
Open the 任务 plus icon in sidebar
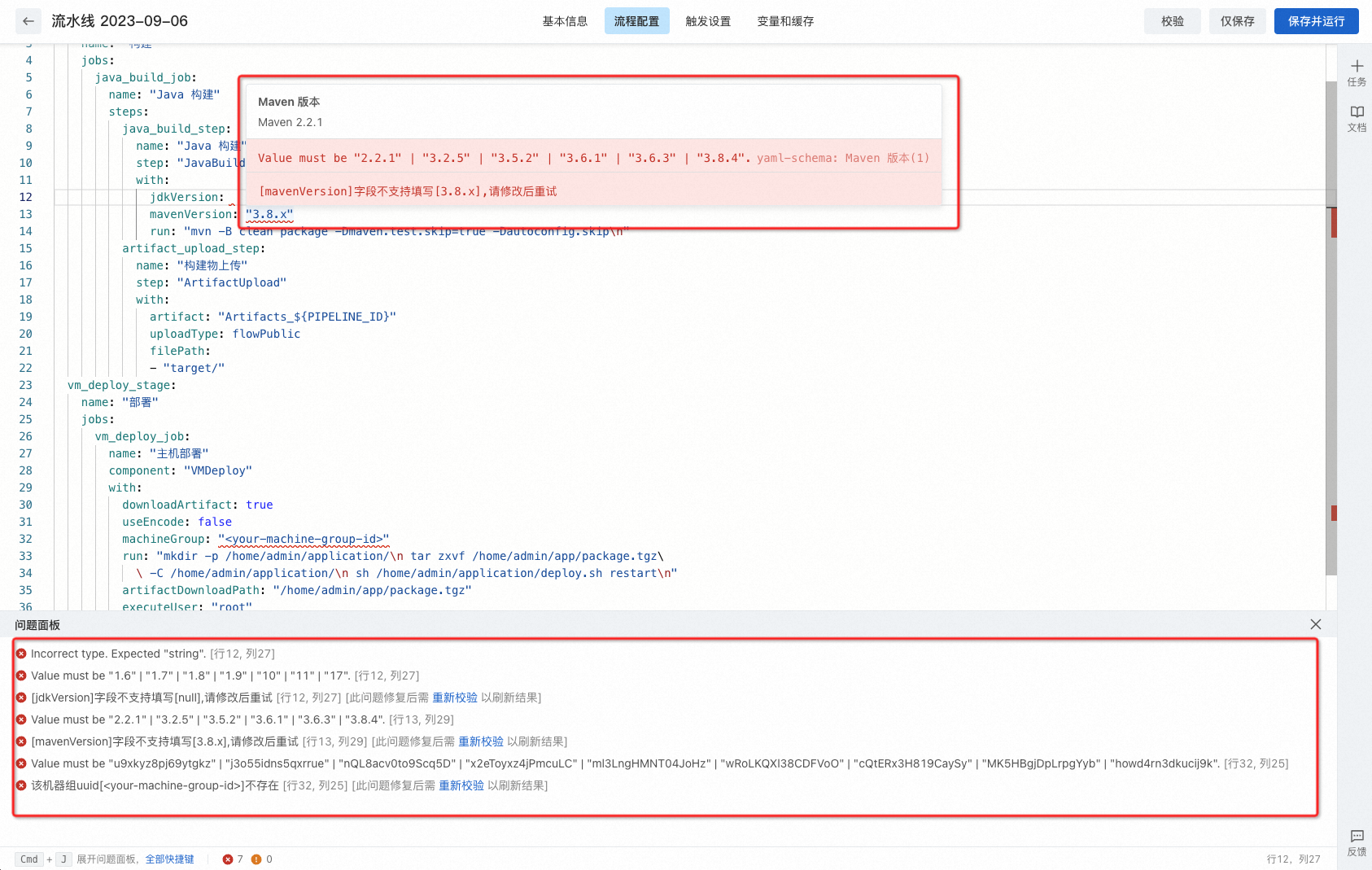click(1357, 66)
